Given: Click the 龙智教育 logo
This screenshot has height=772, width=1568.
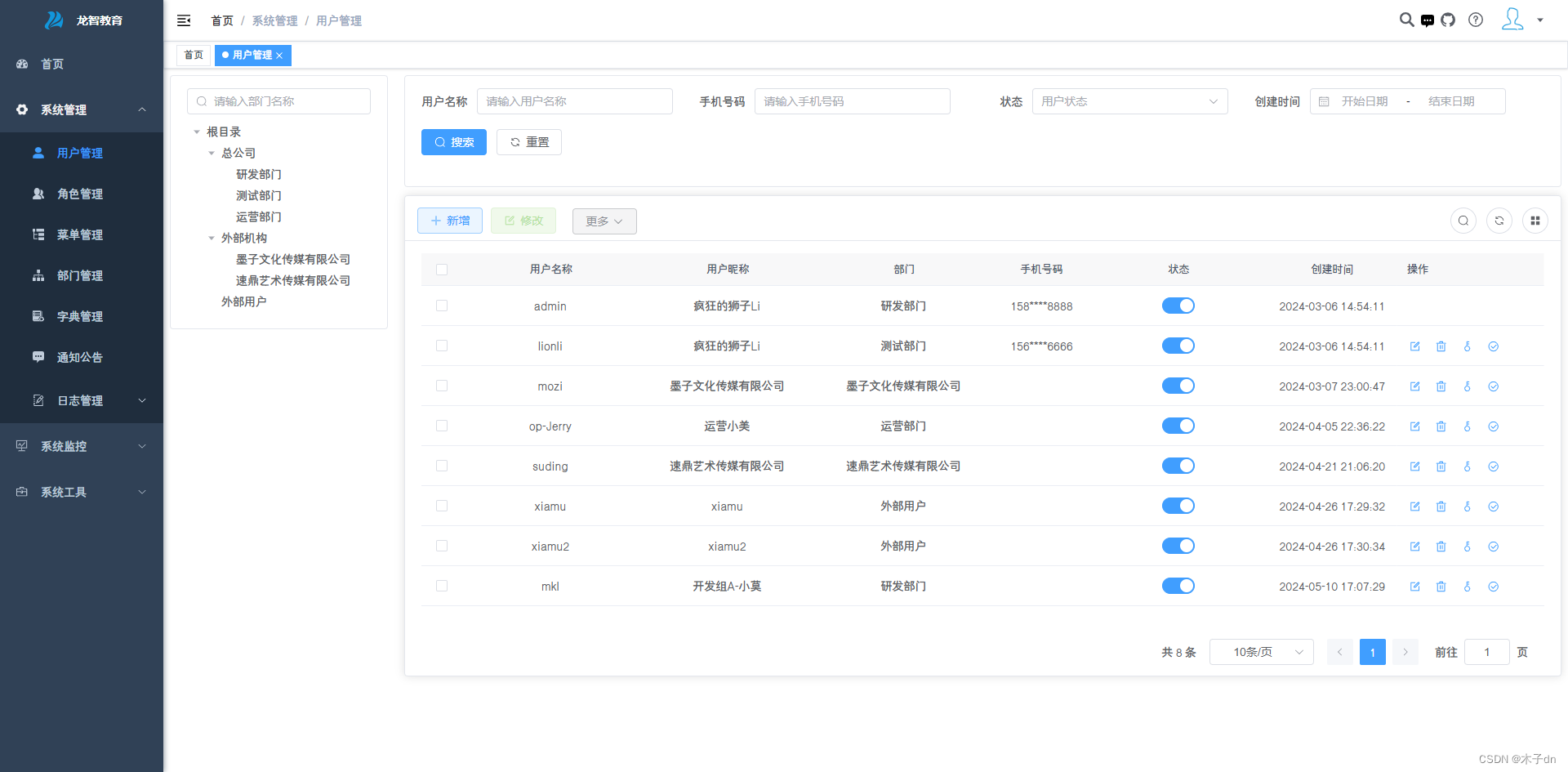Looking at the screenshot, I should [x=82, y=20].
